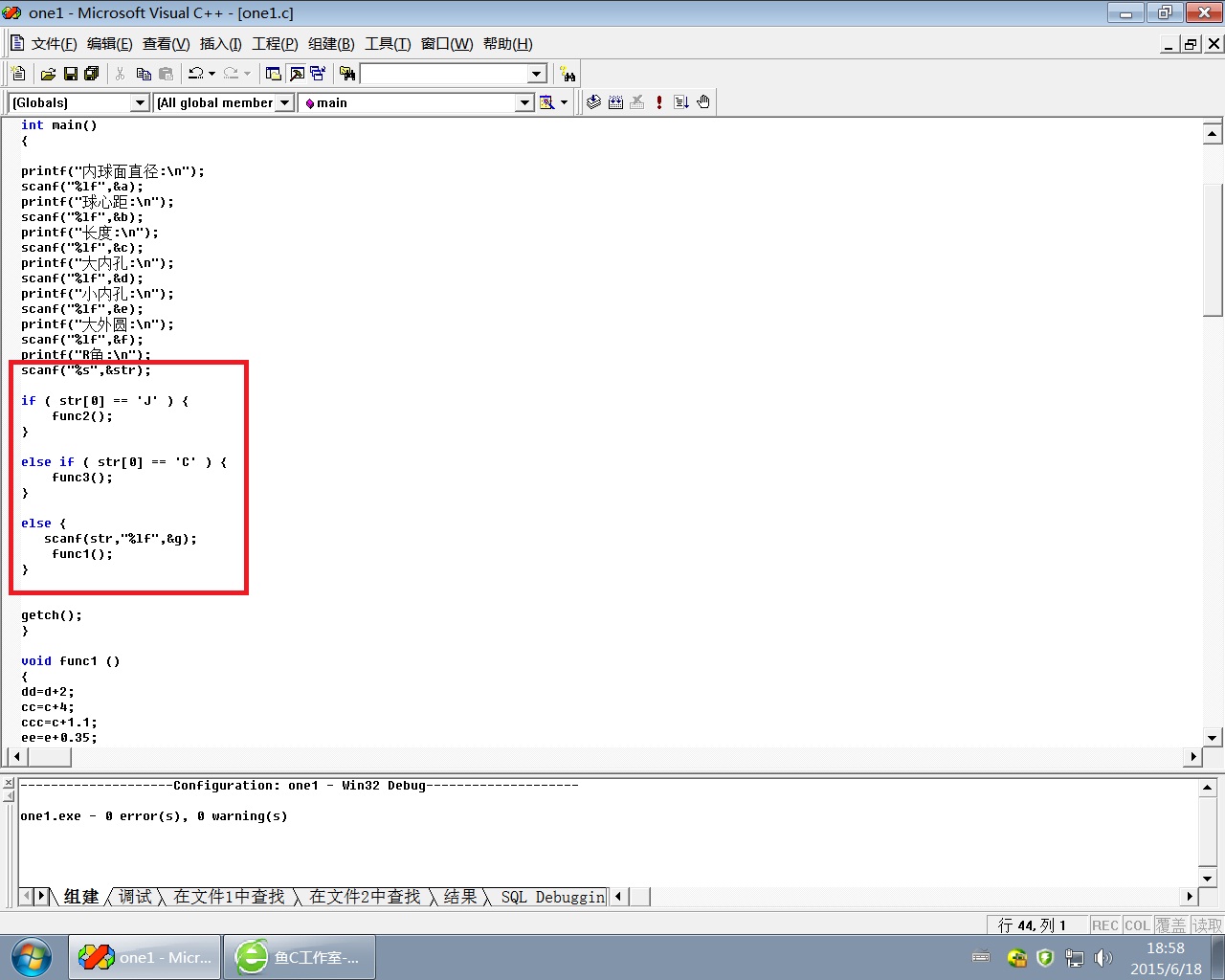1225x980 pixels.
Task: Click the Build icon in build toolbar
Action: point(615,102)
